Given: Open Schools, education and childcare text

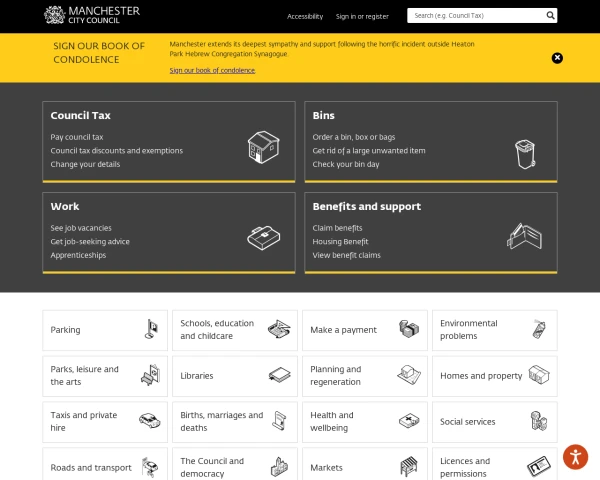Looking at the screenshot, I should pos(217,330).
